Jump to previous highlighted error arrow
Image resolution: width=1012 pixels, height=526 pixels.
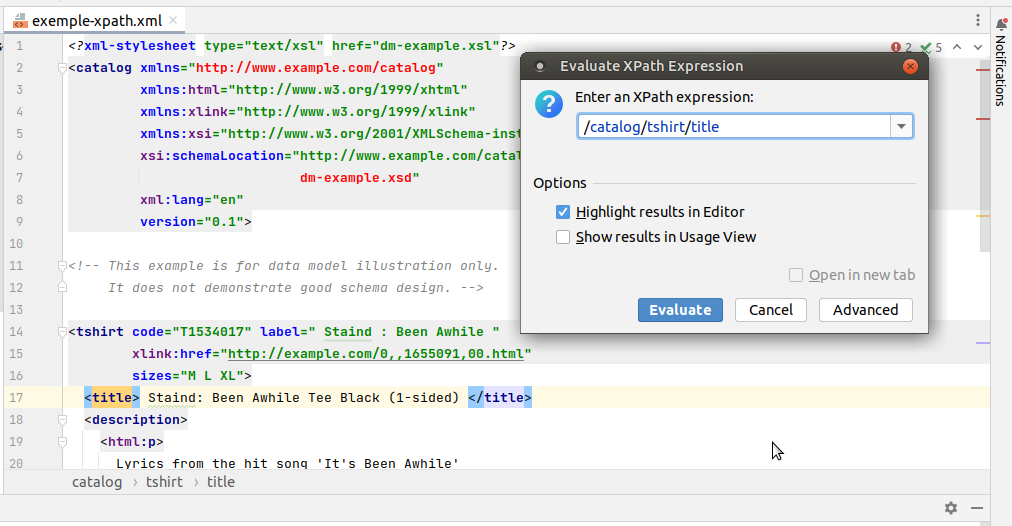pos(957,47)
